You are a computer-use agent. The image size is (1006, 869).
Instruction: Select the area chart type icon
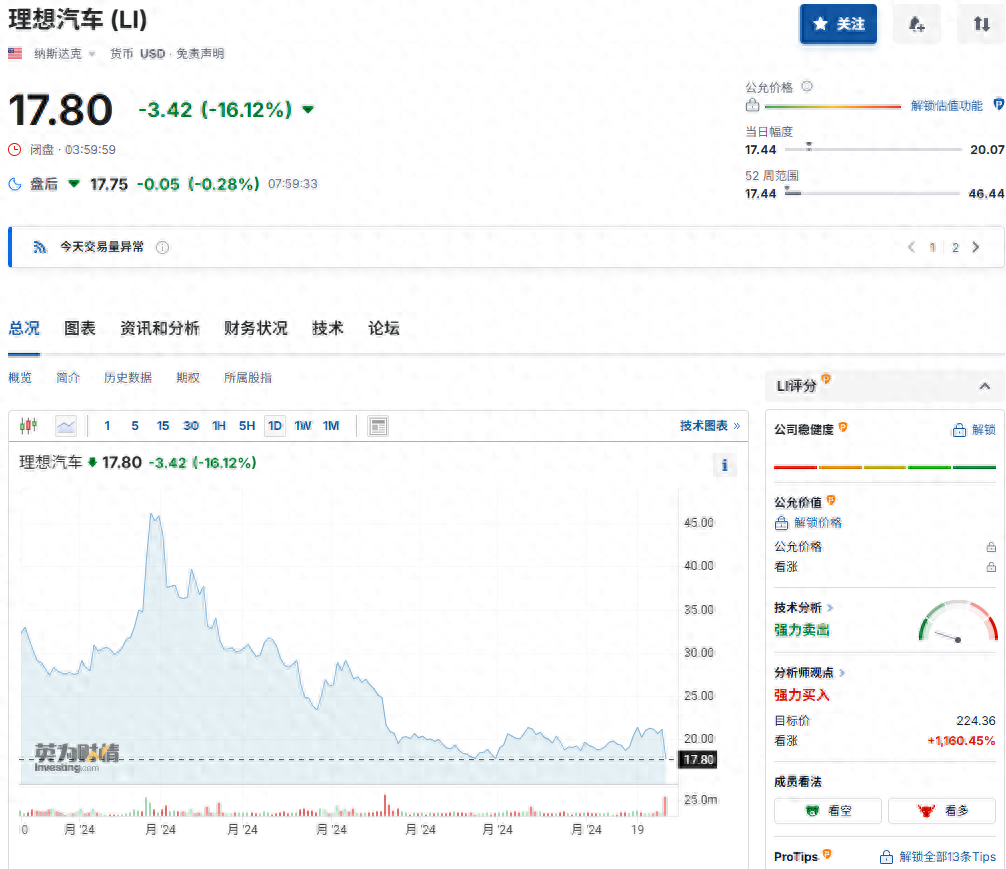pos(66,426)
